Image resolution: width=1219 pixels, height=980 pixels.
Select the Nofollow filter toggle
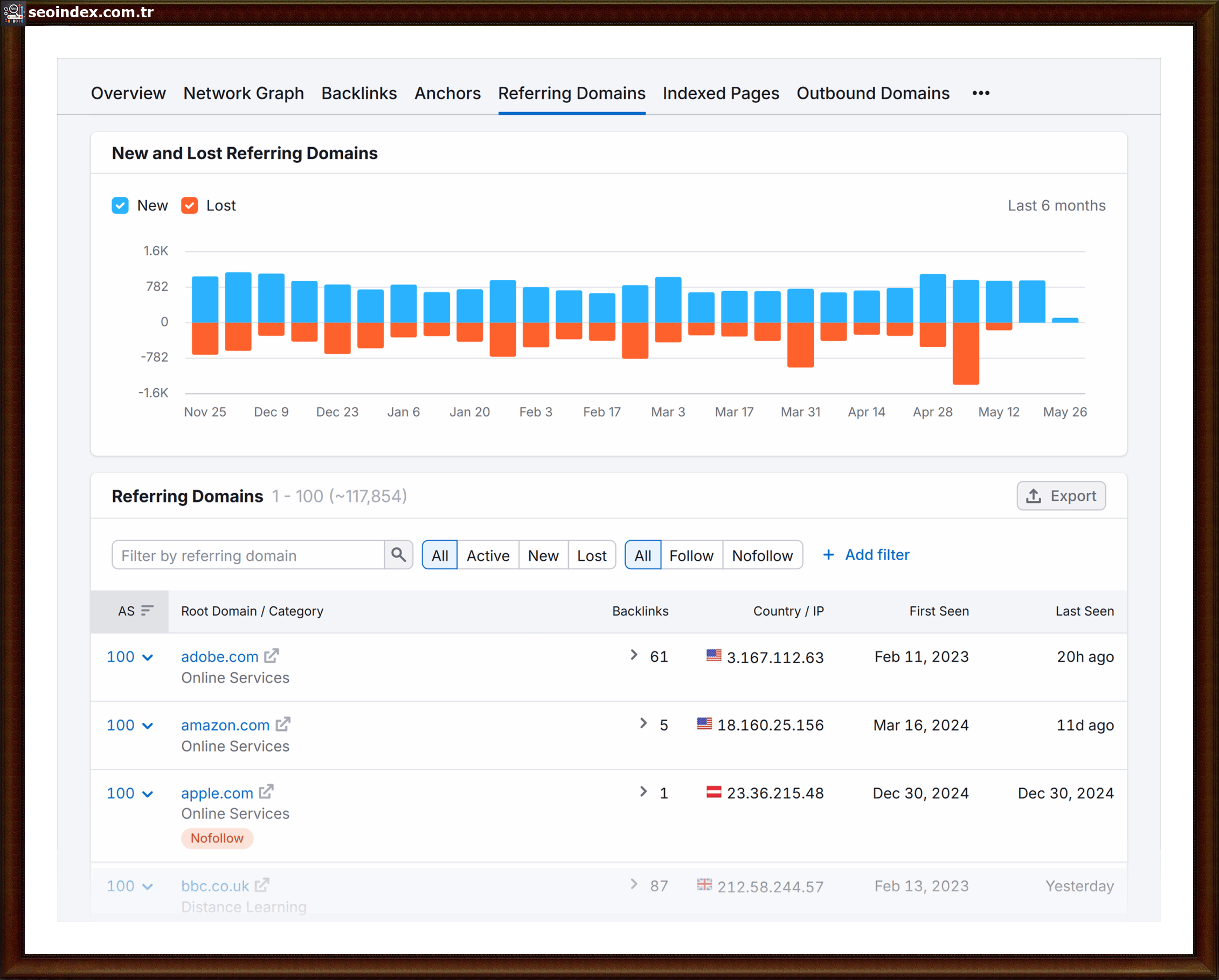[x=761, y=555]
